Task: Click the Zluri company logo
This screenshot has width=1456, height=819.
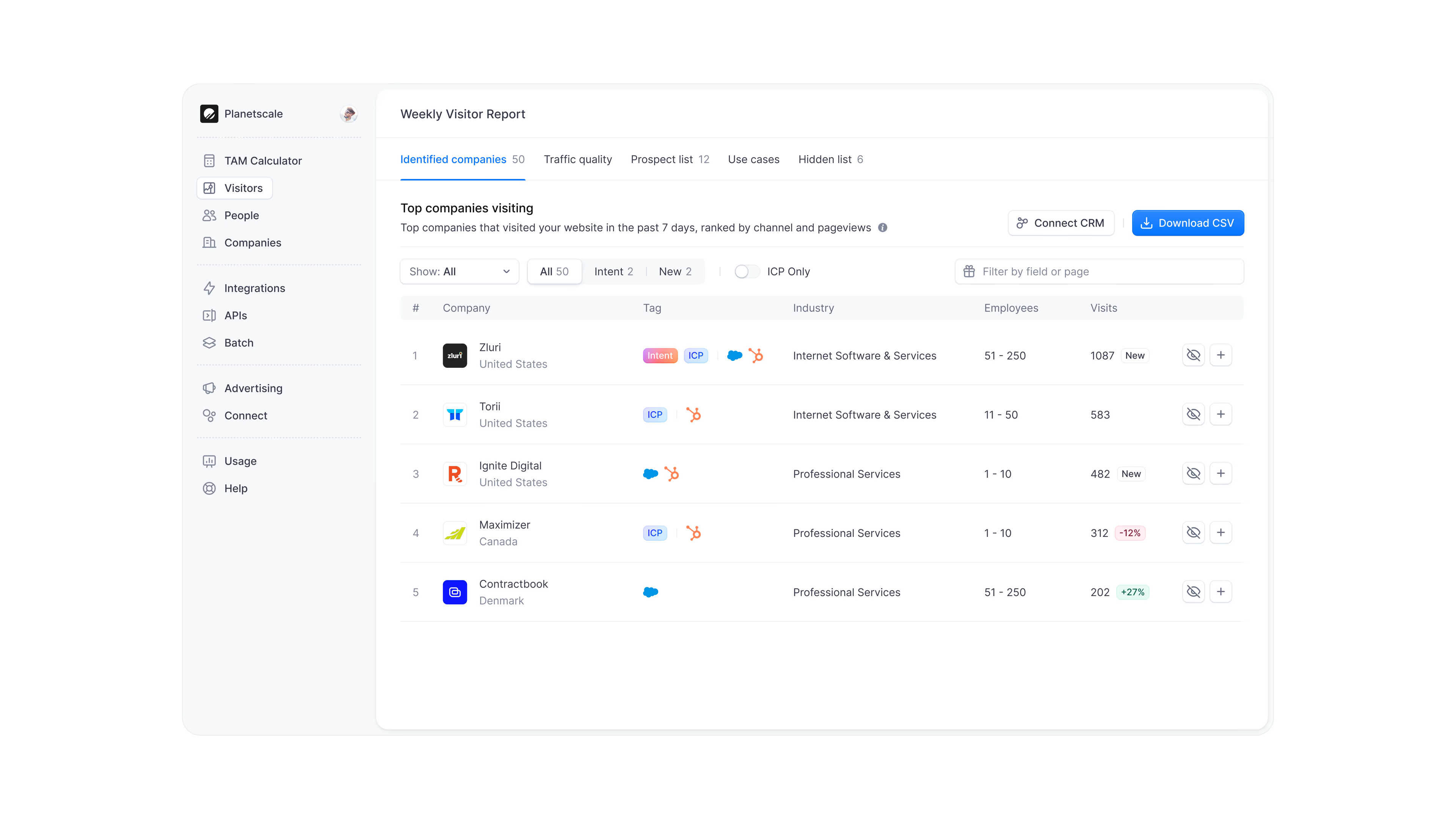Action: [455, 356]
